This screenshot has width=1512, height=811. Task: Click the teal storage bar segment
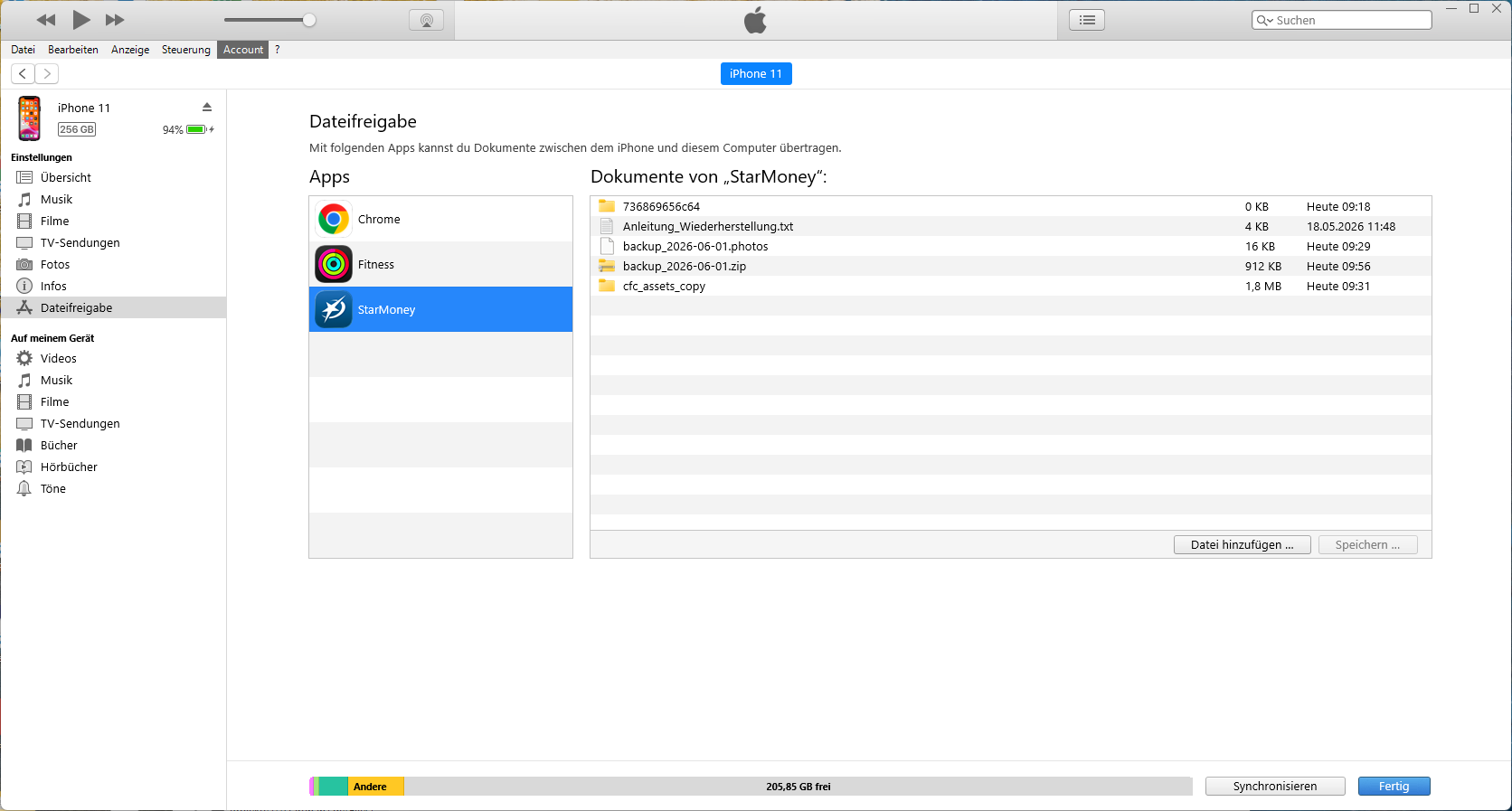(x=333, y=787)
